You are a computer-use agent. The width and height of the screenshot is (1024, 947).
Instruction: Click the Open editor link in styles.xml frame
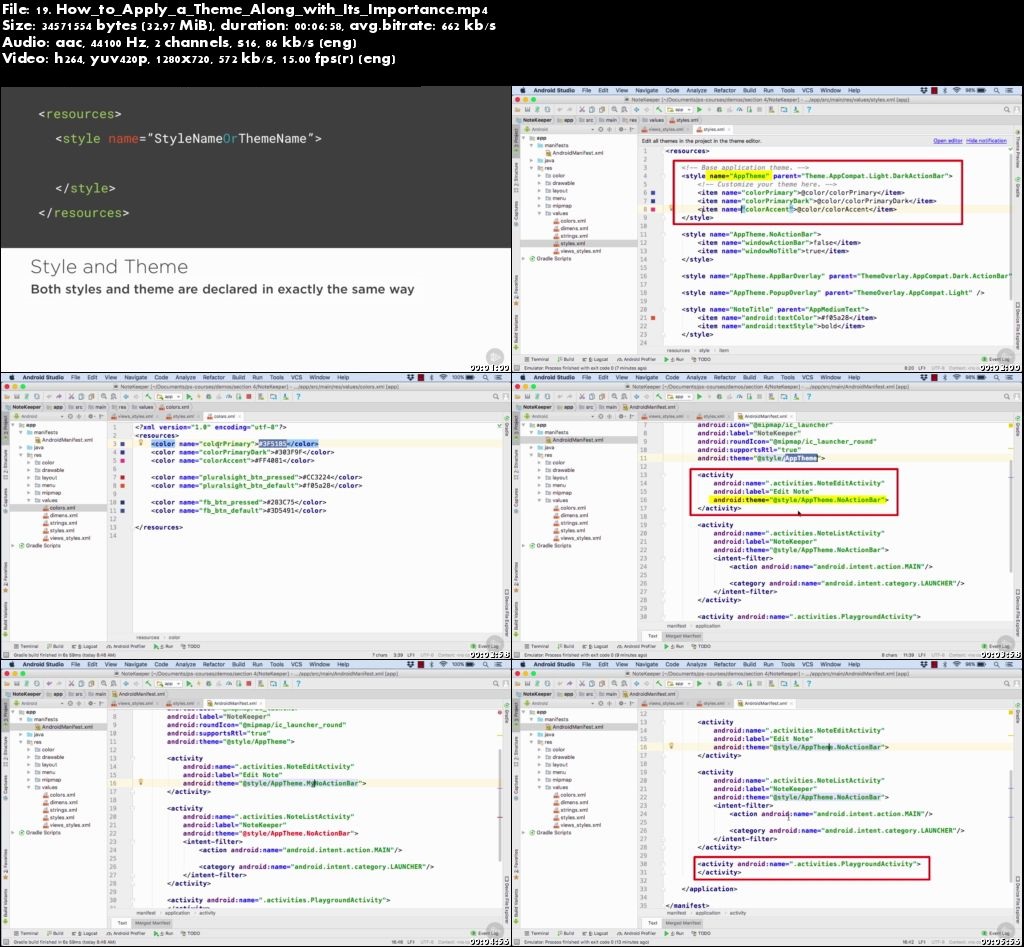click(948, 140)
